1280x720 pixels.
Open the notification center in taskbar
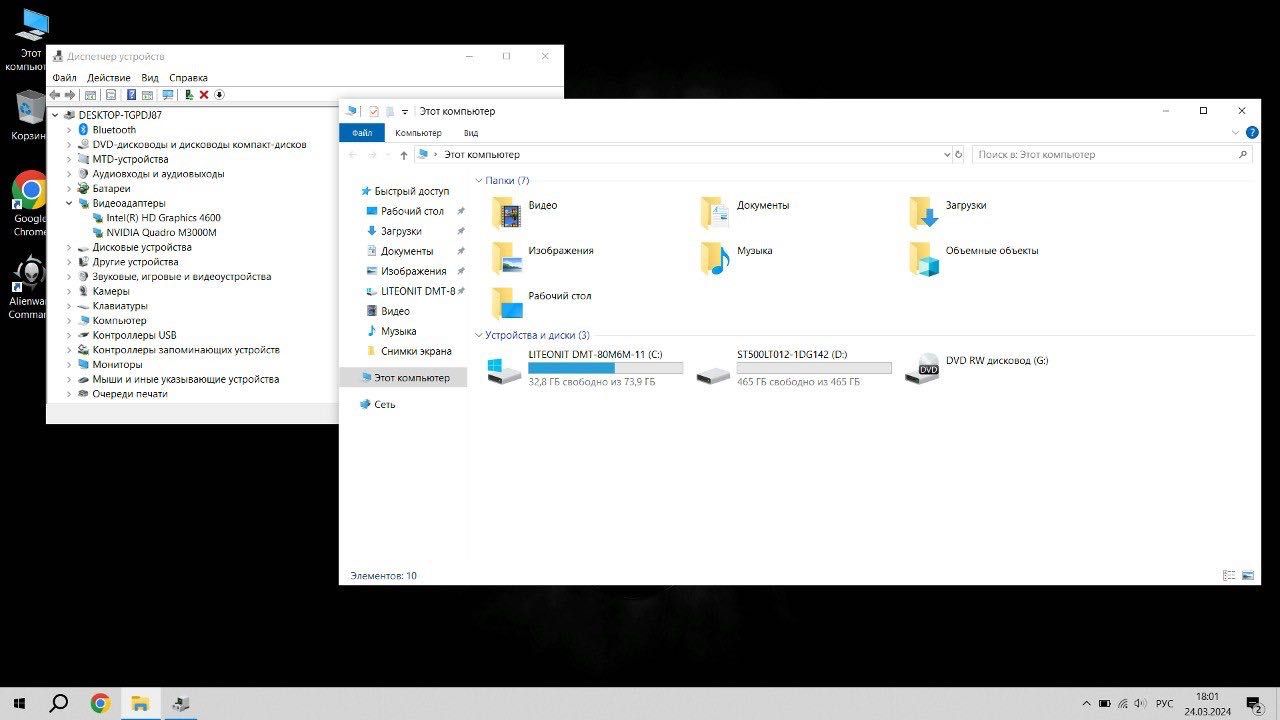click(x=1254, y=703)
